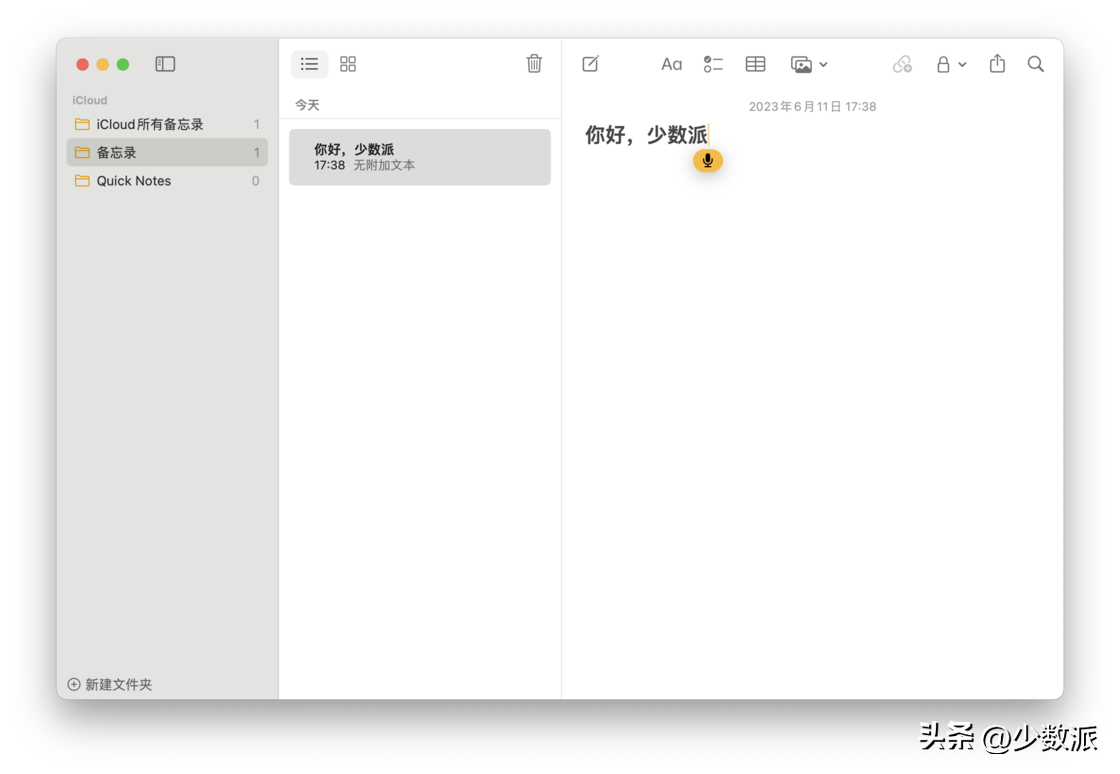Click the 新建文件夹 button
1120x774 pixels.
point(109,684)
